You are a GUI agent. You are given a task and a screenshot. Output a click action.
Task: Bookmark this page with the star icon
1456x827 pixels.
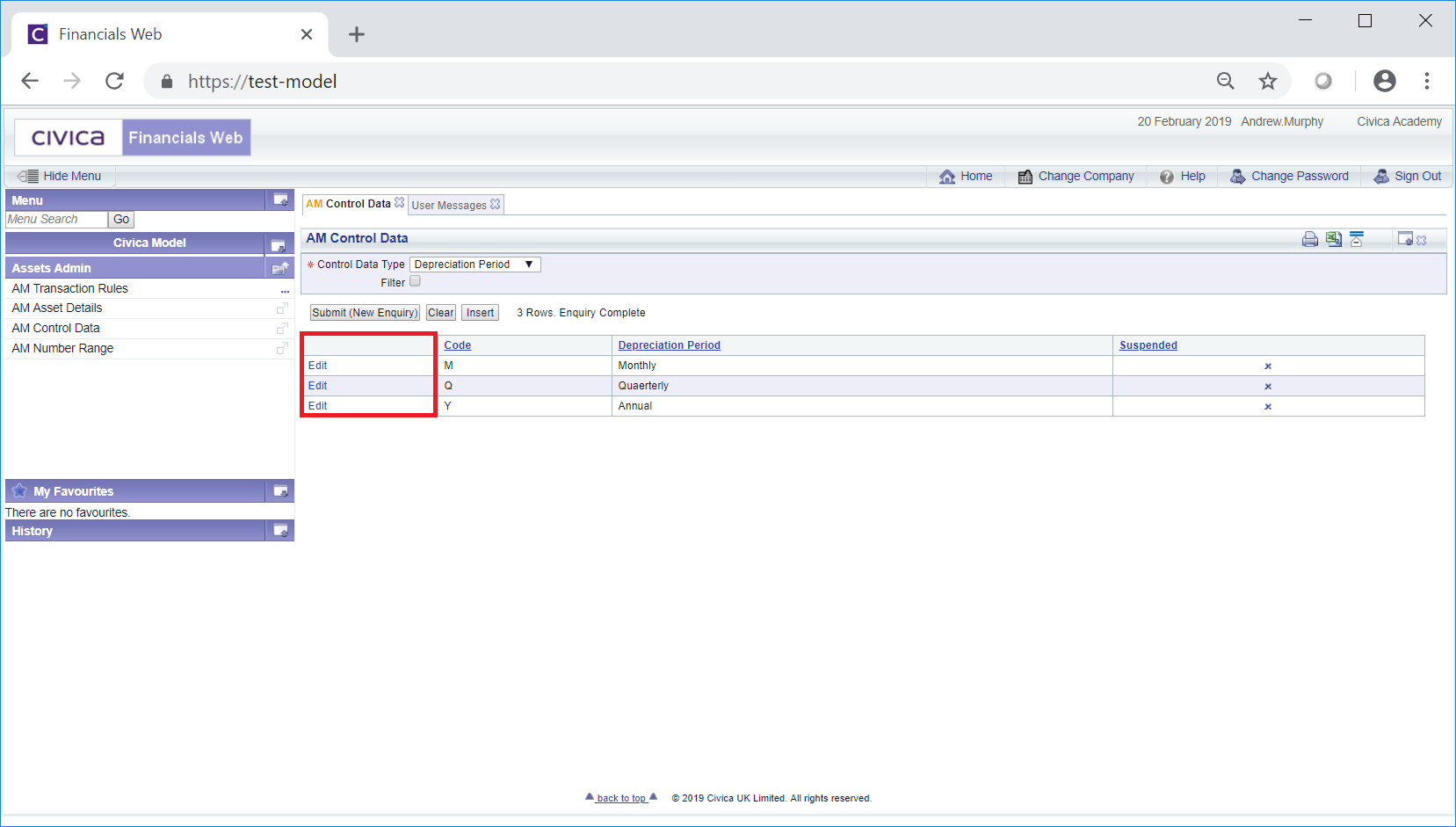click(x=1267, y=82)
